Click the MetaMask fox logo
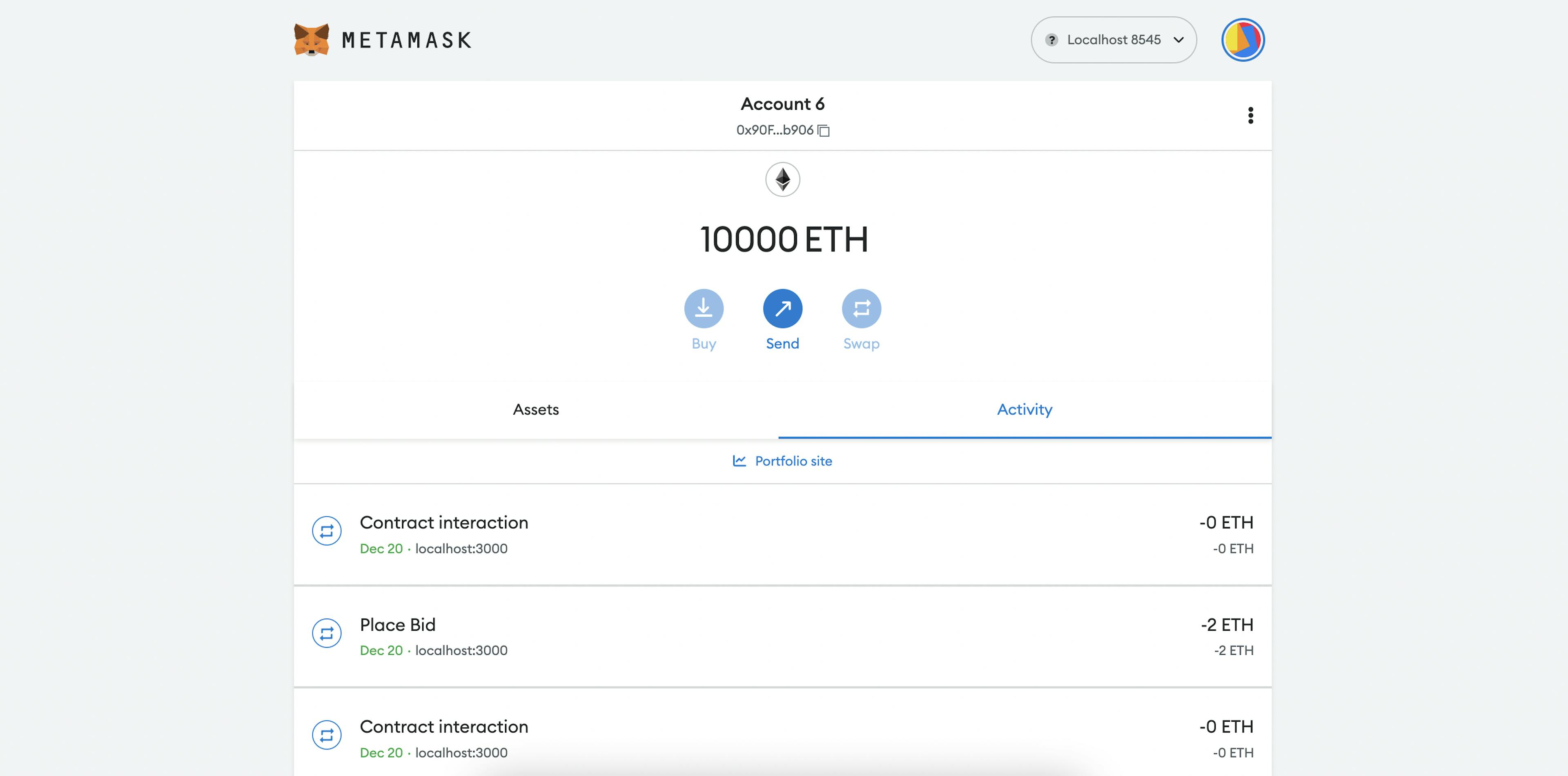Screen dimensions: 1568x776 [x=311, y=40]
